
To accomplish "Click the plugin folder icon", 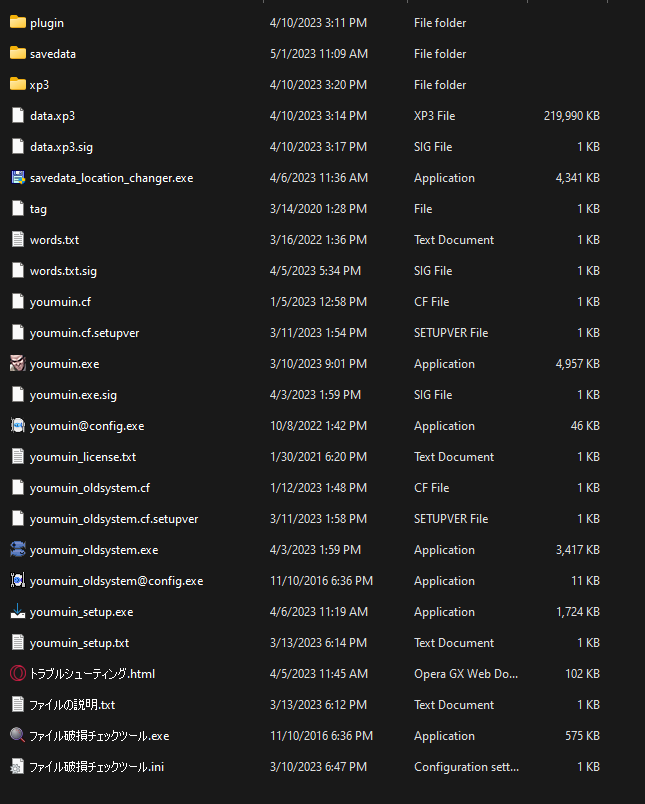I will click(18, 23).
